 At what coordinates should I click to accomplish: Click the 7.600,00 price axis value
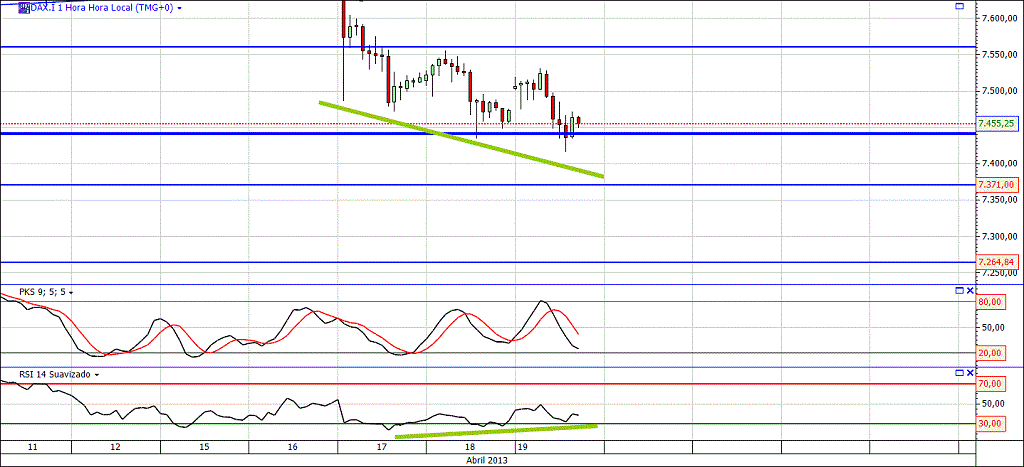(x=998, y=18)
